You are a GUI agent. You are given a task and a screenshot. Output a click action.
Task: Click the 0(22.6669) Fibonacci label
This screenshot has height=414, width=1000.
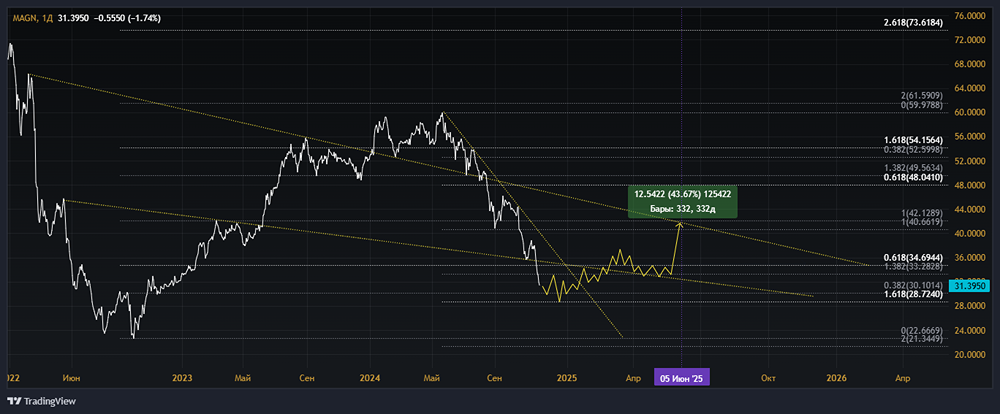[923, 330]
